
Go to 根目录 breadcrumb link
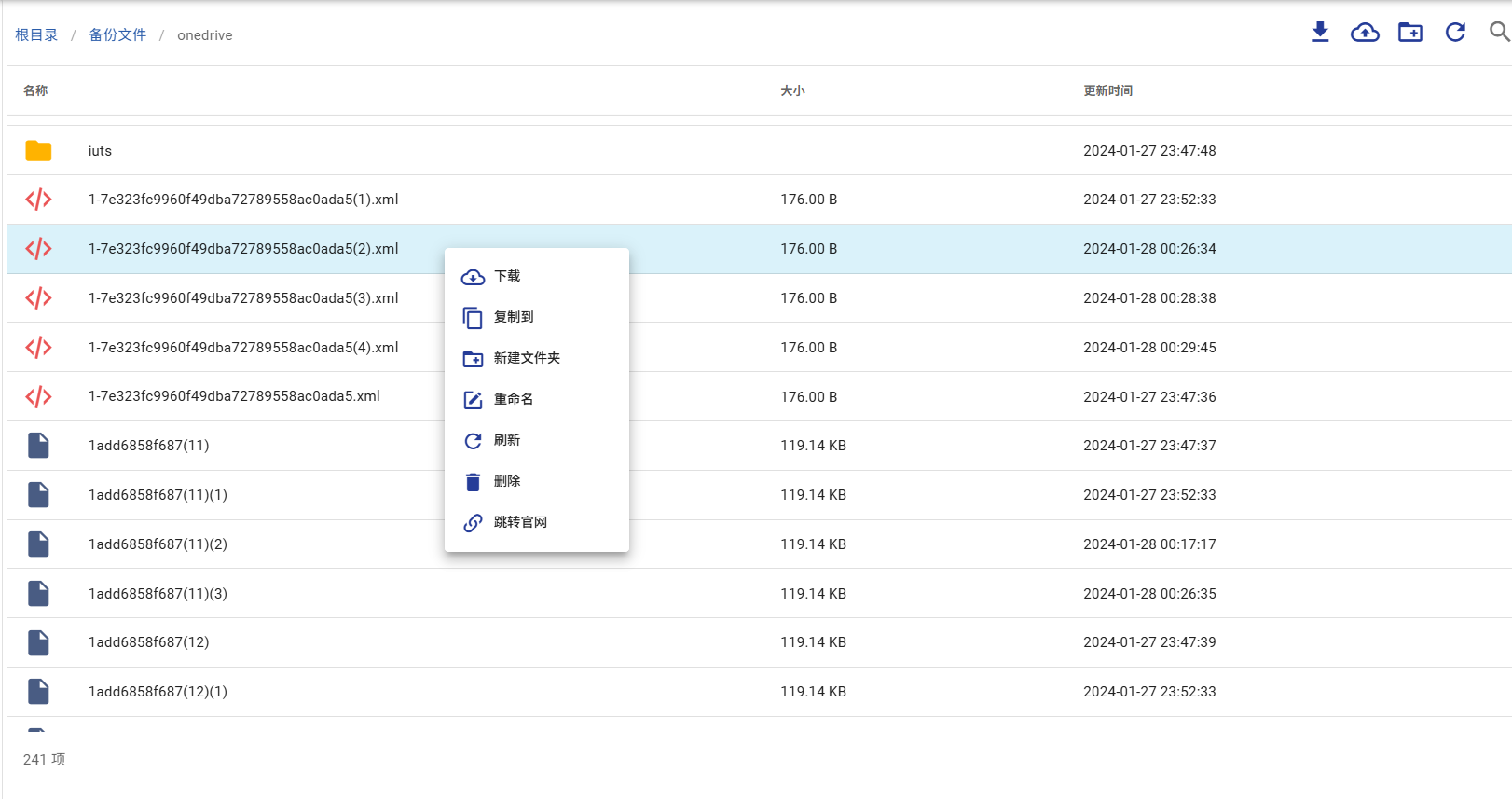click(36, 35)
